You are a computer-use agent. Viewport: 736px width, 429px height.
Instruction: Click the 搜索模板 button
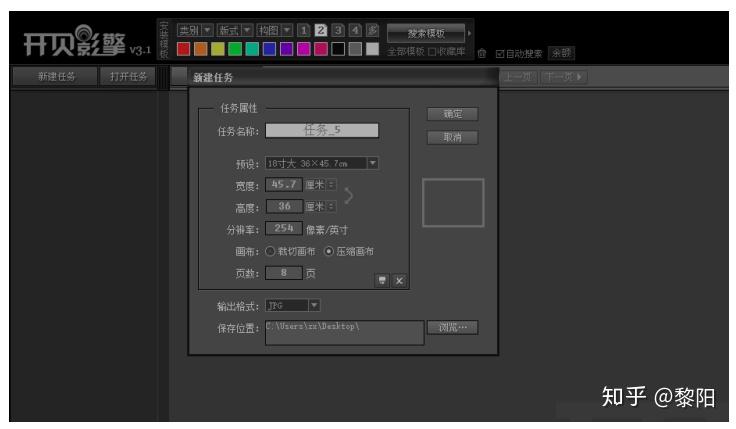point(426,33)
